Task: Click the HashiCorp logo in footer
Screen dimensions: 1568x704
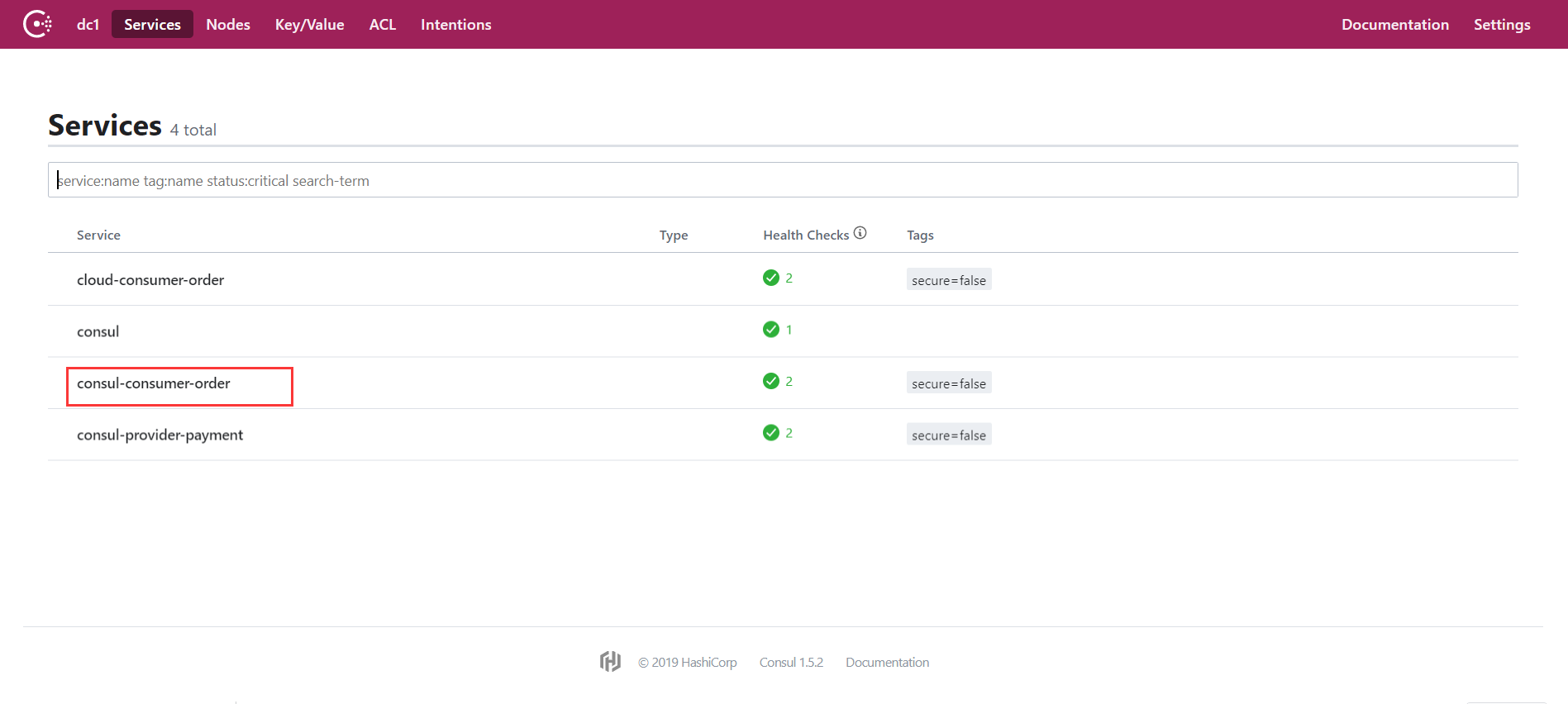Action: [x=610, y=661]
